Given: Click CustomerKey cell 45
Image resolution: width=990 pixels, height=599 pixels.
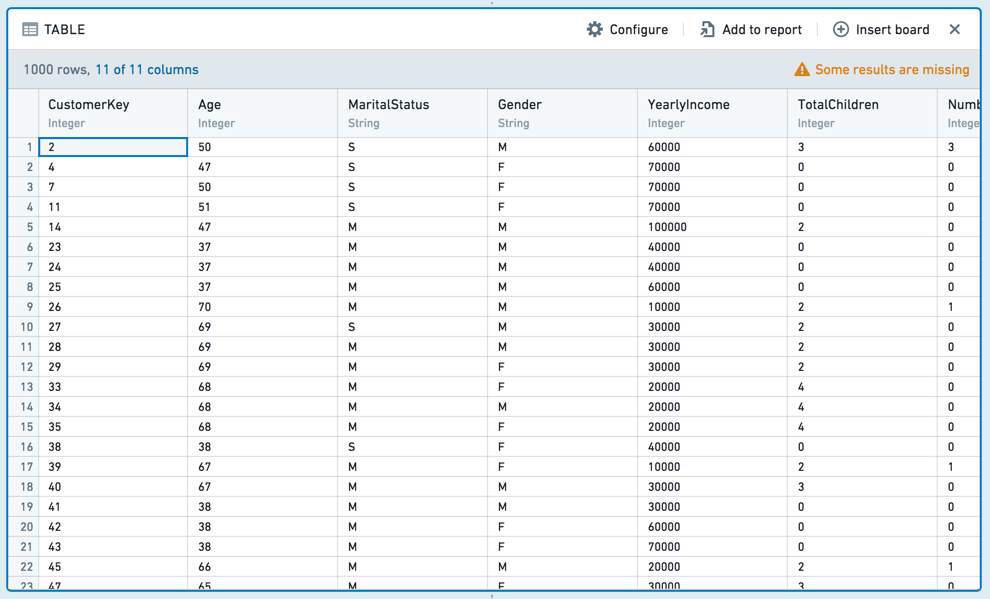Looking at the screenshot, I should click(x=113, y=567).
